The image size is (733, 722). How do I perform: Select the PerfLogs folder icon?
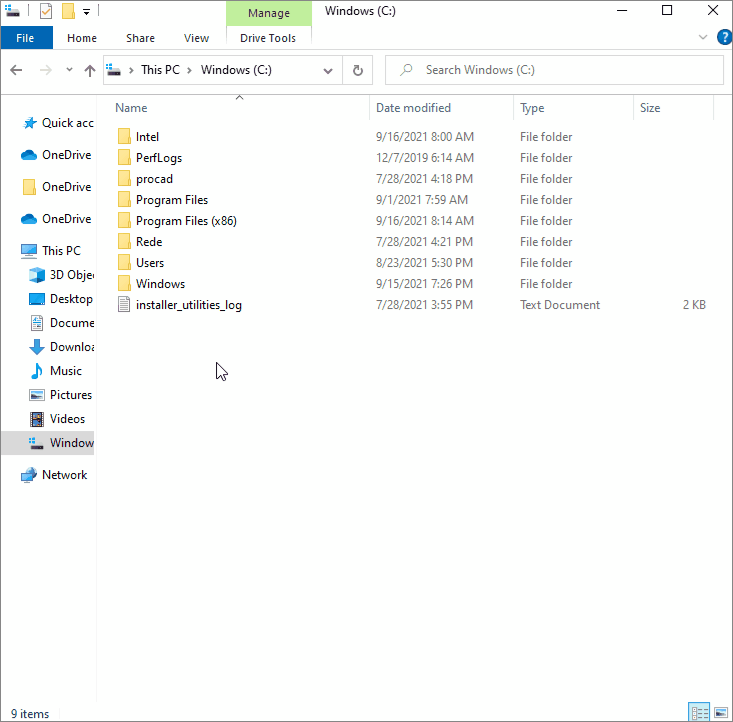(124, 158)
